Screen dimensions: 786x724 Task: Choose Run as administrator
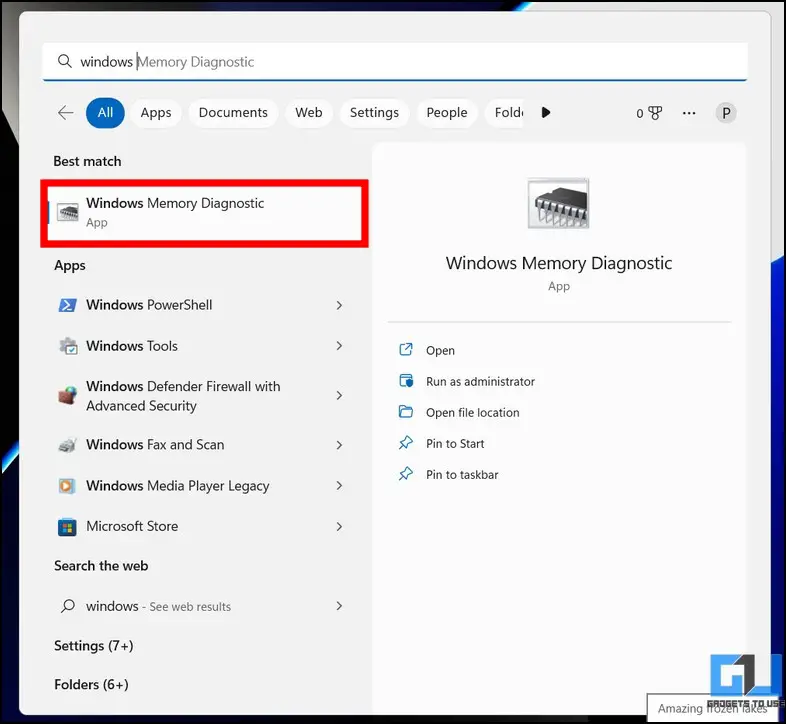coord(480,382)
